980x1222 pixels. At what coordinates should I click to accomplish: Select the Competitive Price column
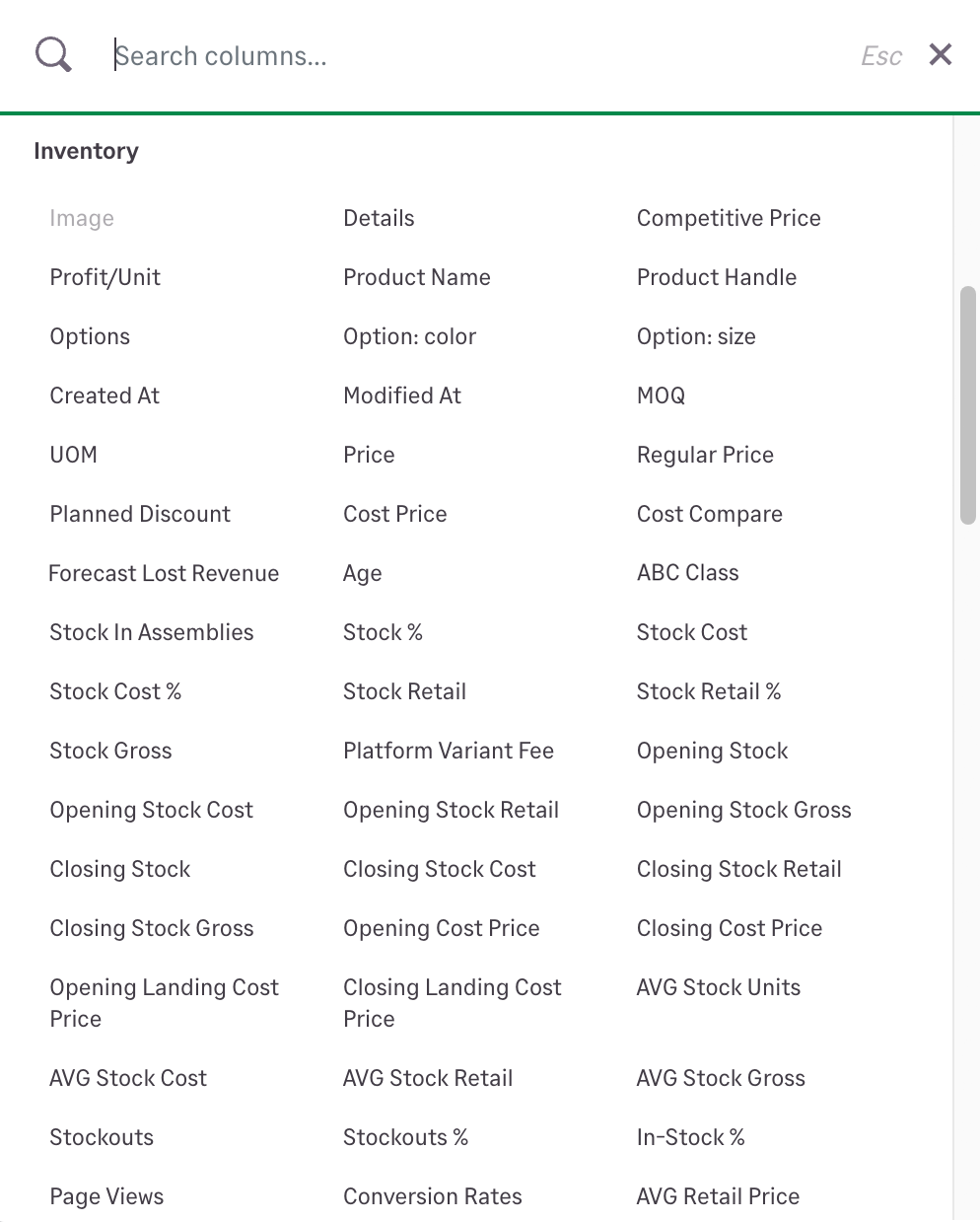point(729,218)
